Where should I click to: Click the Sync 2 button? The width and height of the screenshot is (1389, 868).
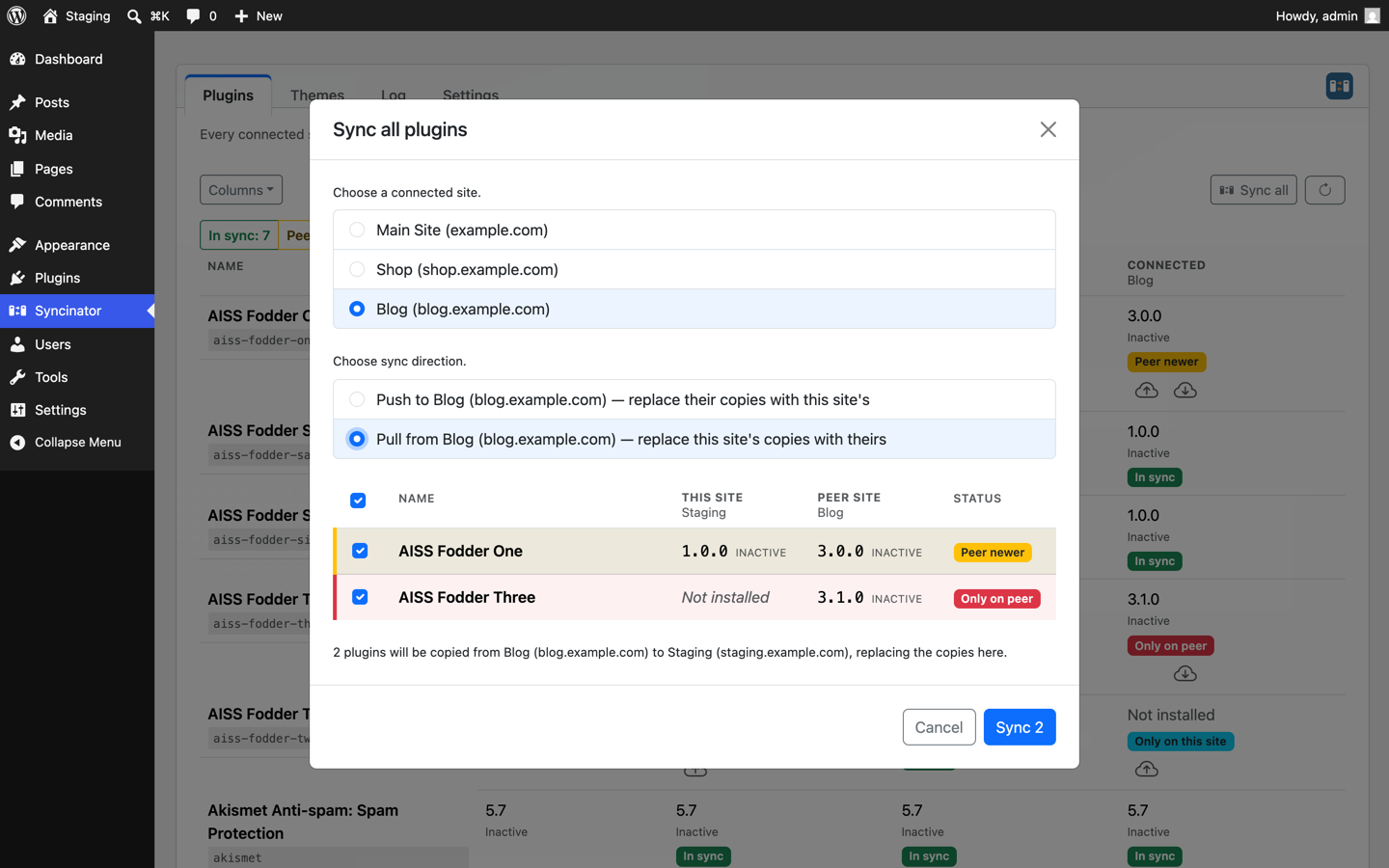1020,727
